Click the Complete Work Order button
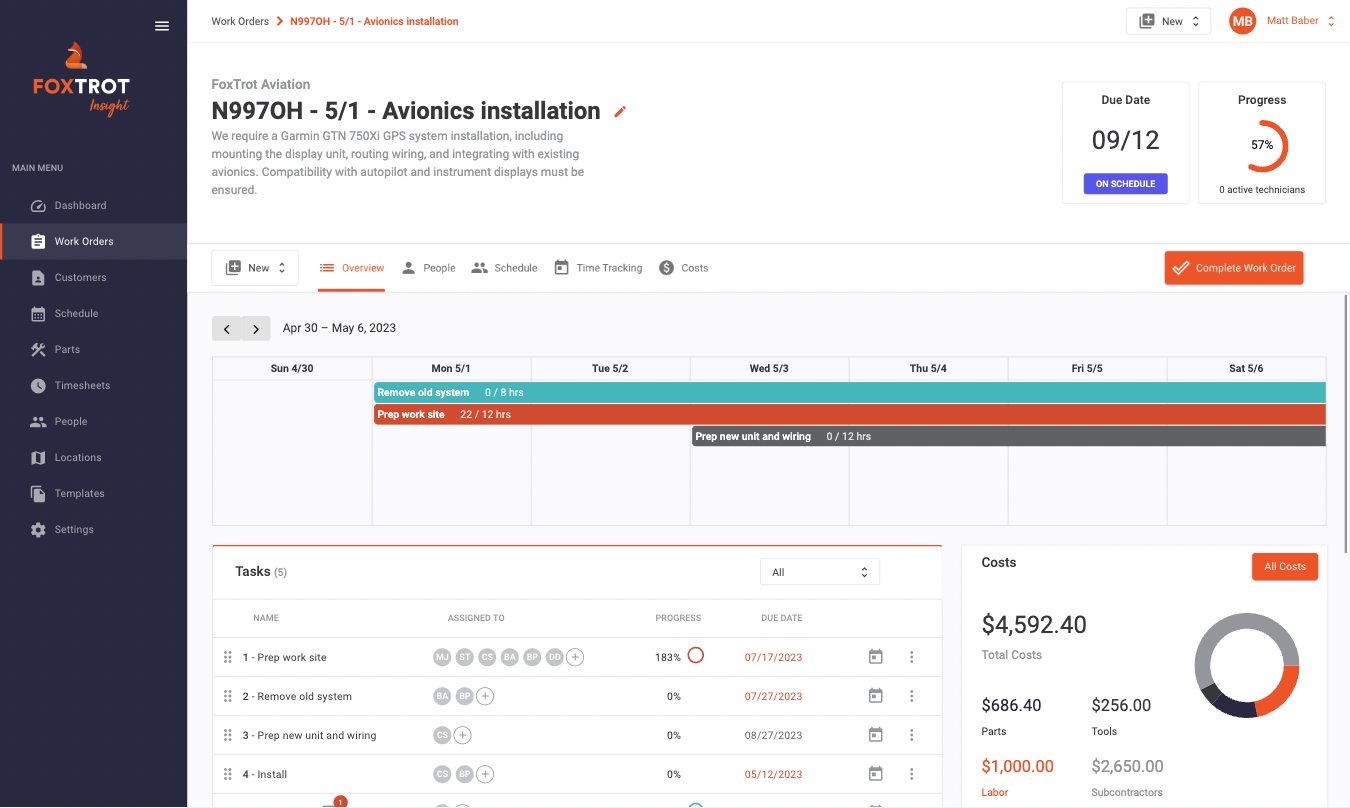 click(1233, 267)
